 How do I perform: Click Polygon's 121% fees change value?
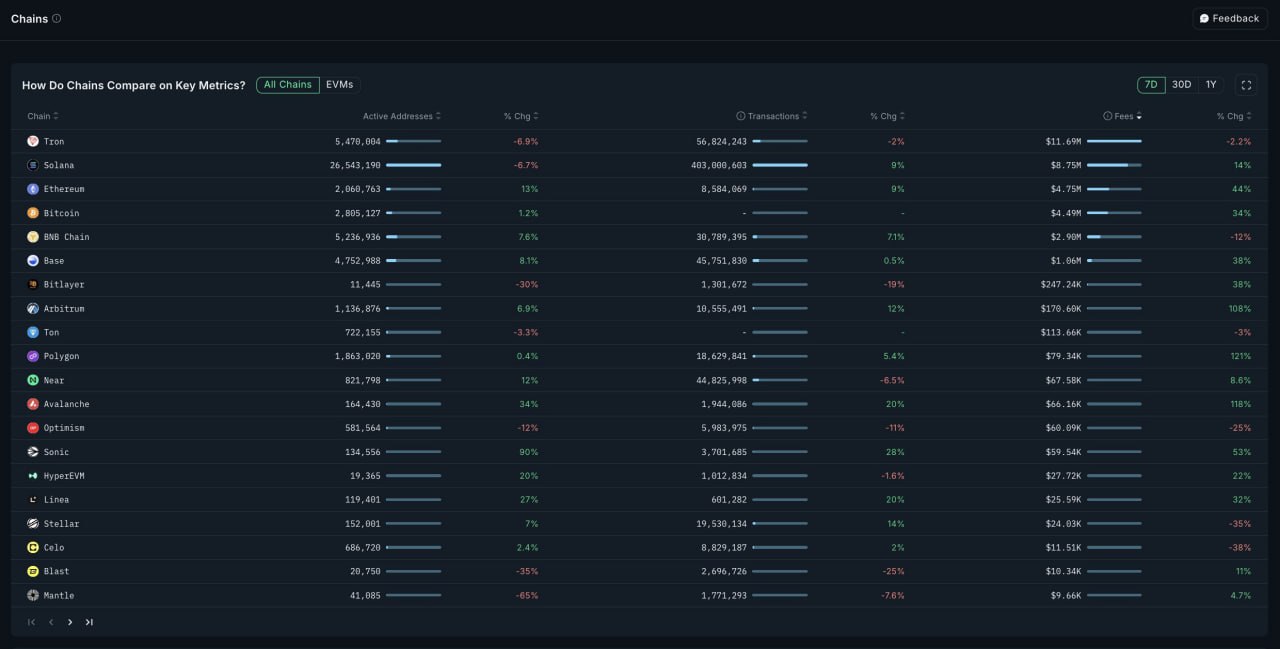pos(1240,357)
